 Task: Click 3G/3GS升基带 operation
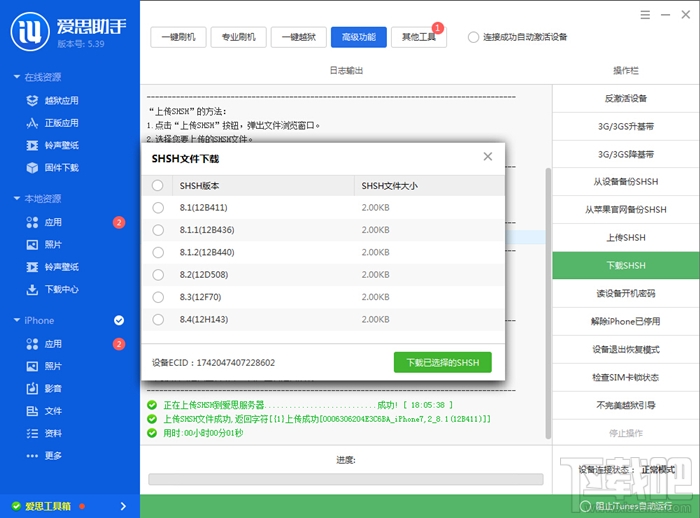[x=625, y=126]
